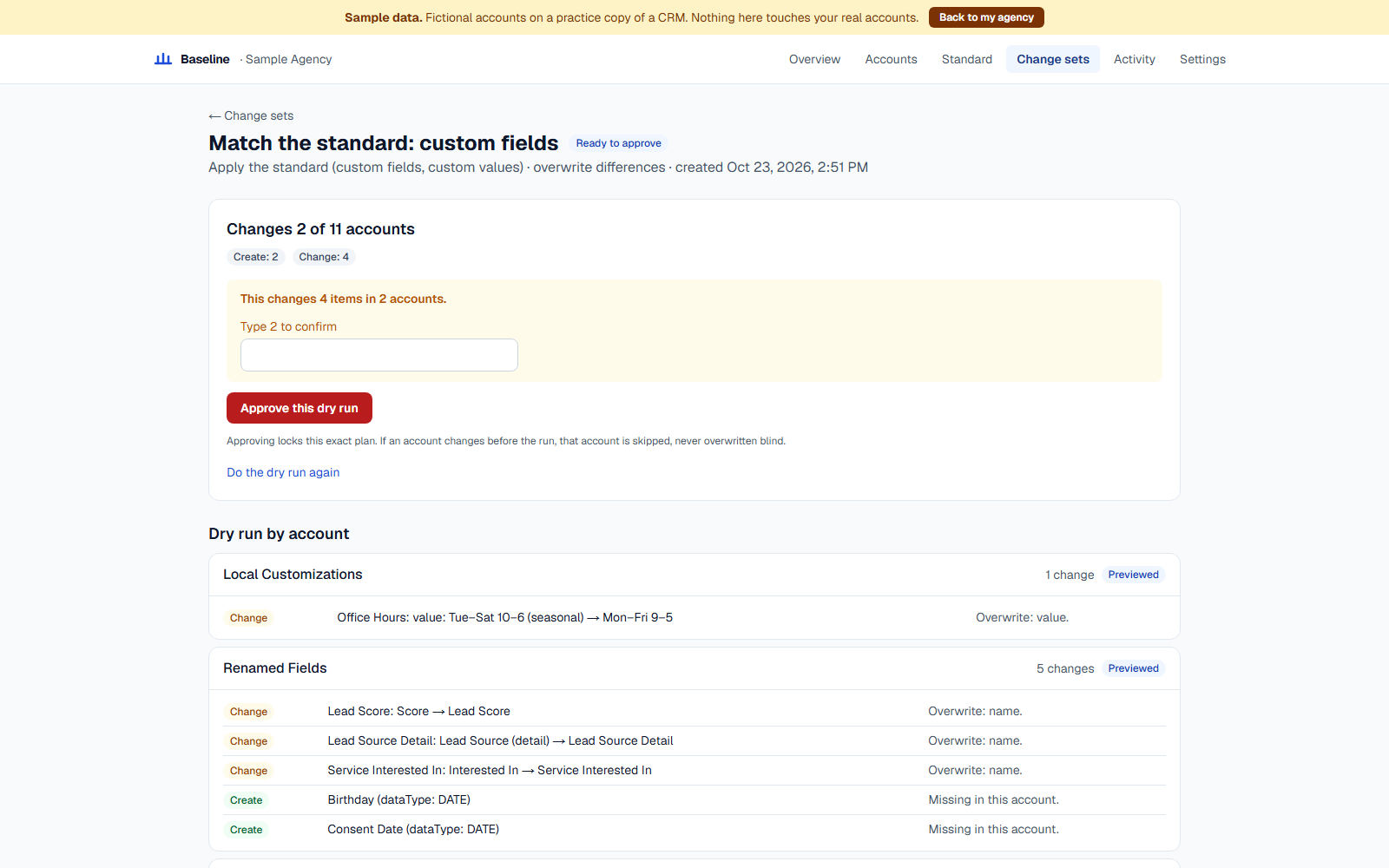The height and width of the screenshot is (868, 1389).
Task: Open the Activity tab
Action: pos(1134,59)
